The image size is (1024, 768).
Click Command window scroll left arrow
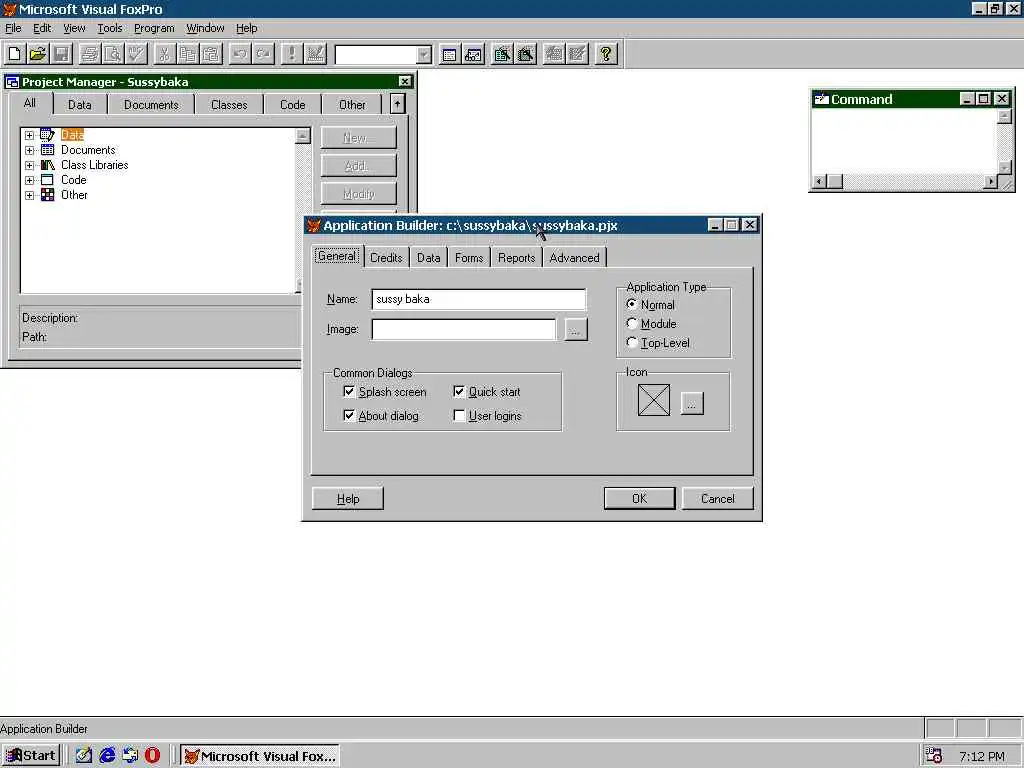(819, 181)
